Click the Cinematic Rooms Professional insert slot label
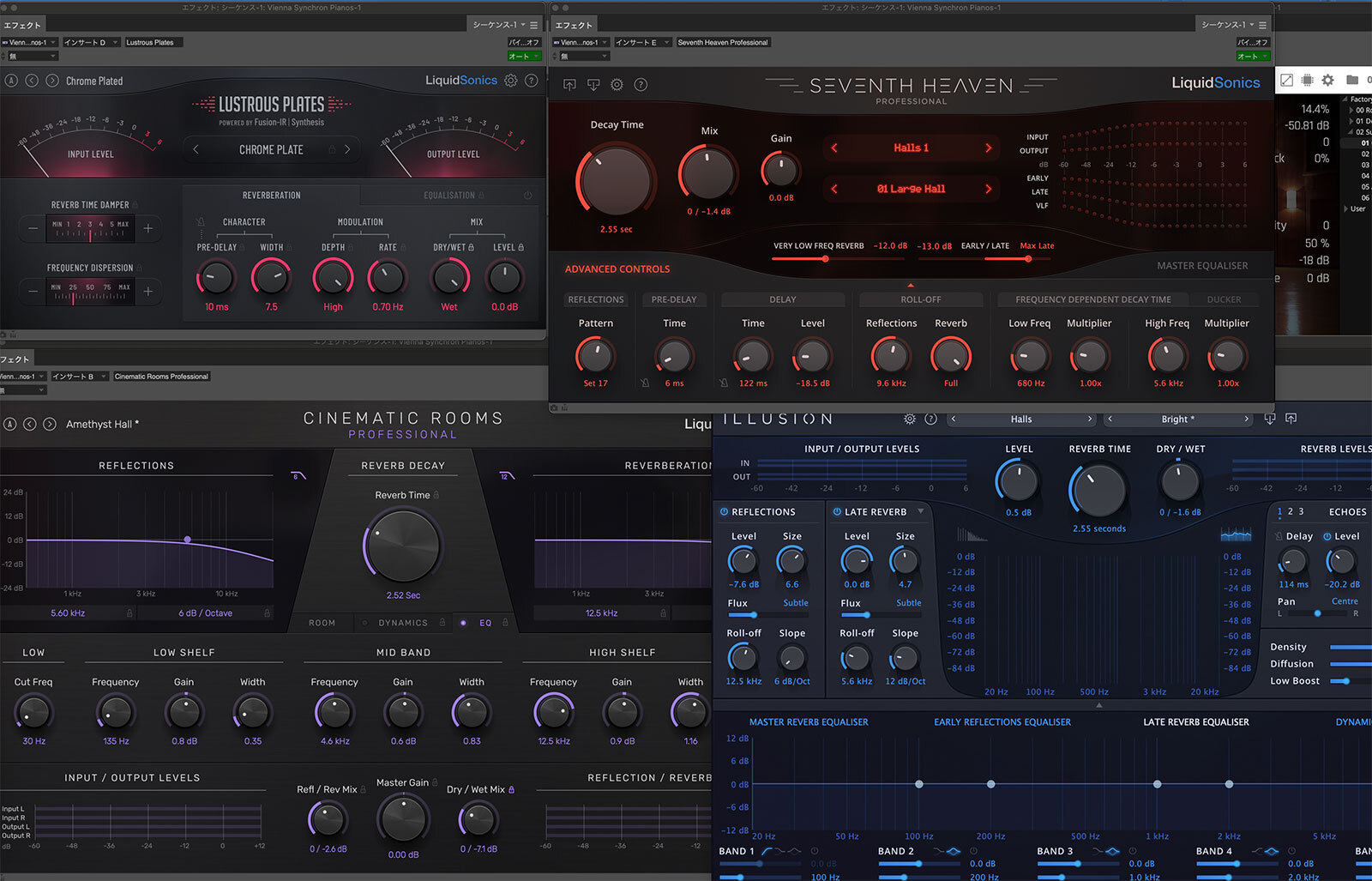The image size is (1372, 881). tap(161, 376)
